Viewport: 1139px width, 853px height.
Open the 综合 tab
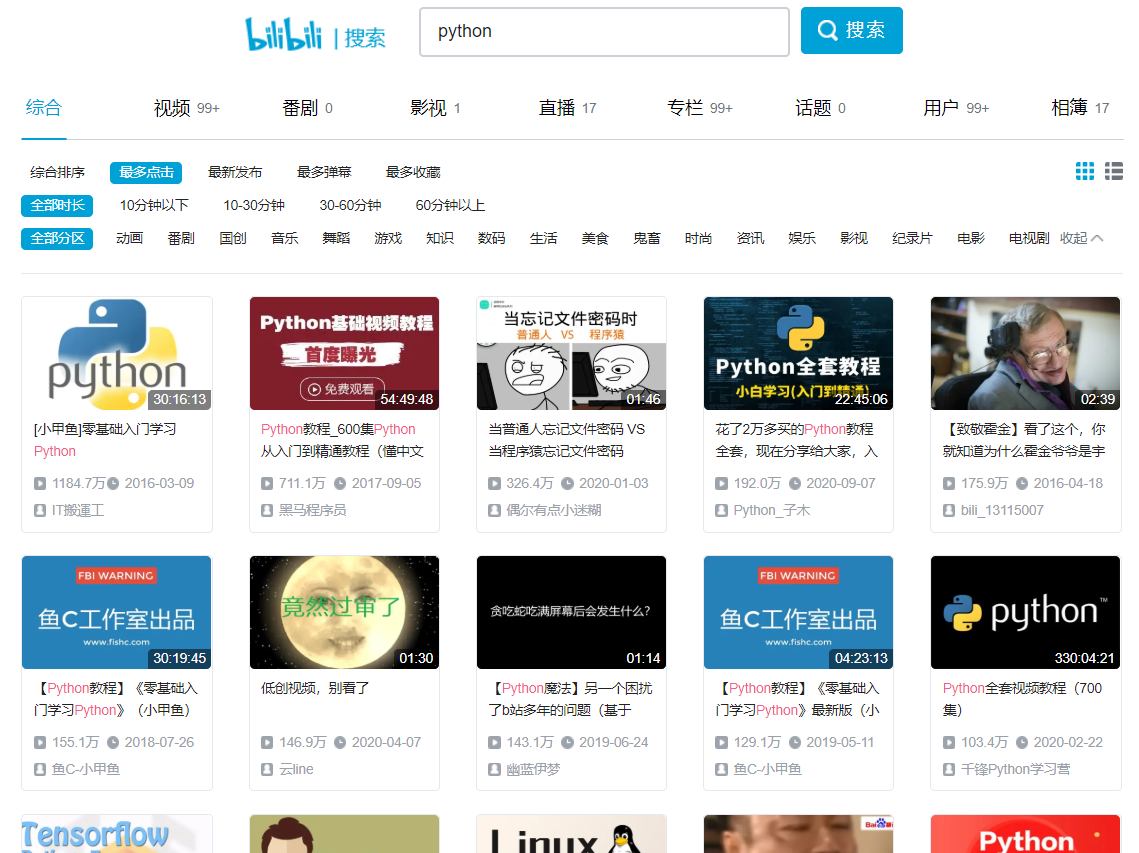tap(44, 108)
